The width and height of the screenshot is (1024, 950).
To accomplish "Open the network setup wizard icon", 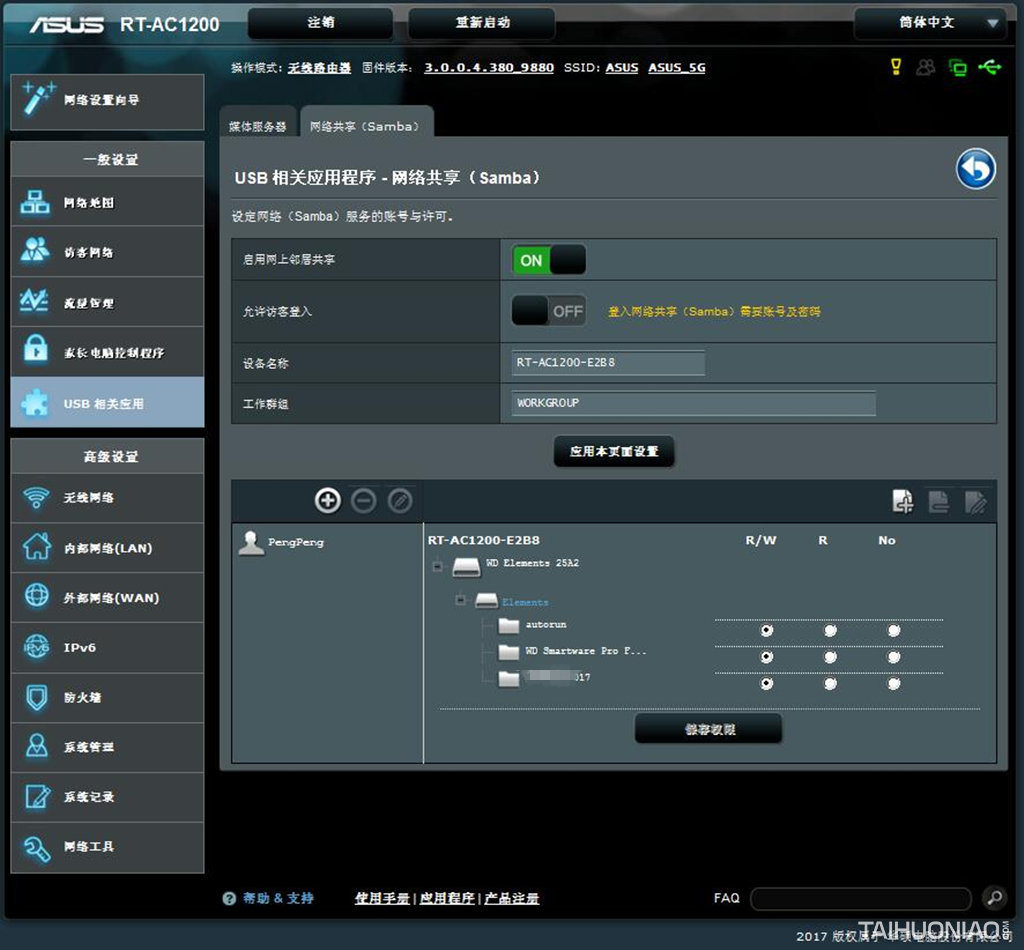I will (x=38, y=99).
